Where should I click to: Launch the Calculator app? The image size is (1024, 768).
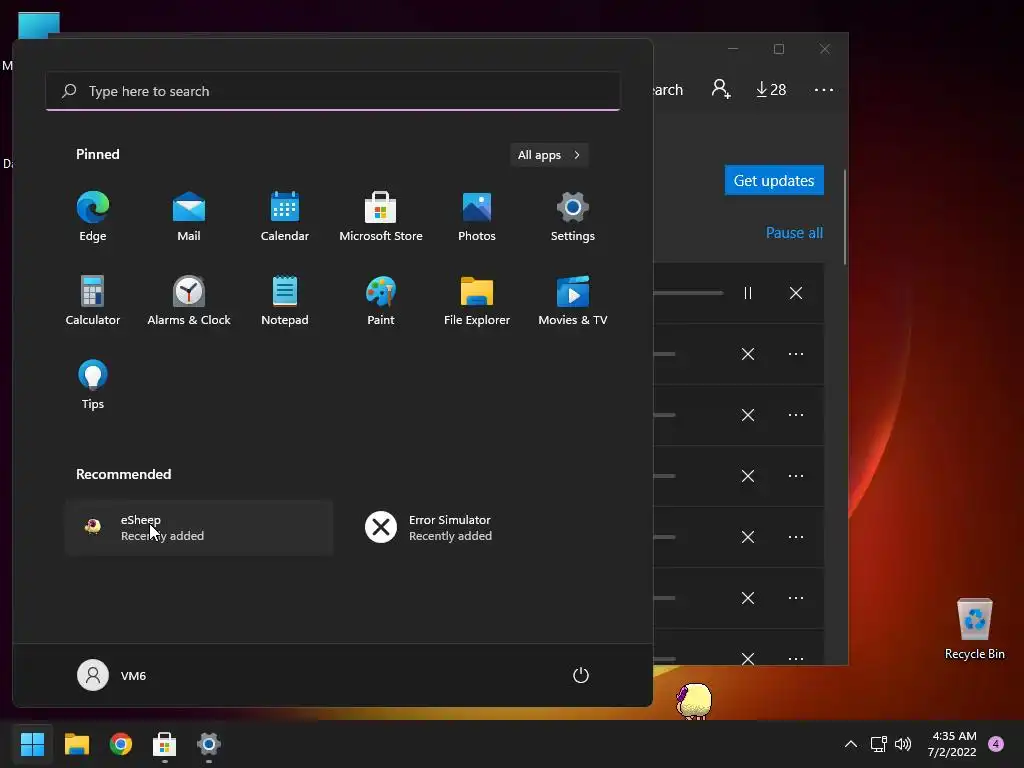pyautogui.click(x=93, y=300)
